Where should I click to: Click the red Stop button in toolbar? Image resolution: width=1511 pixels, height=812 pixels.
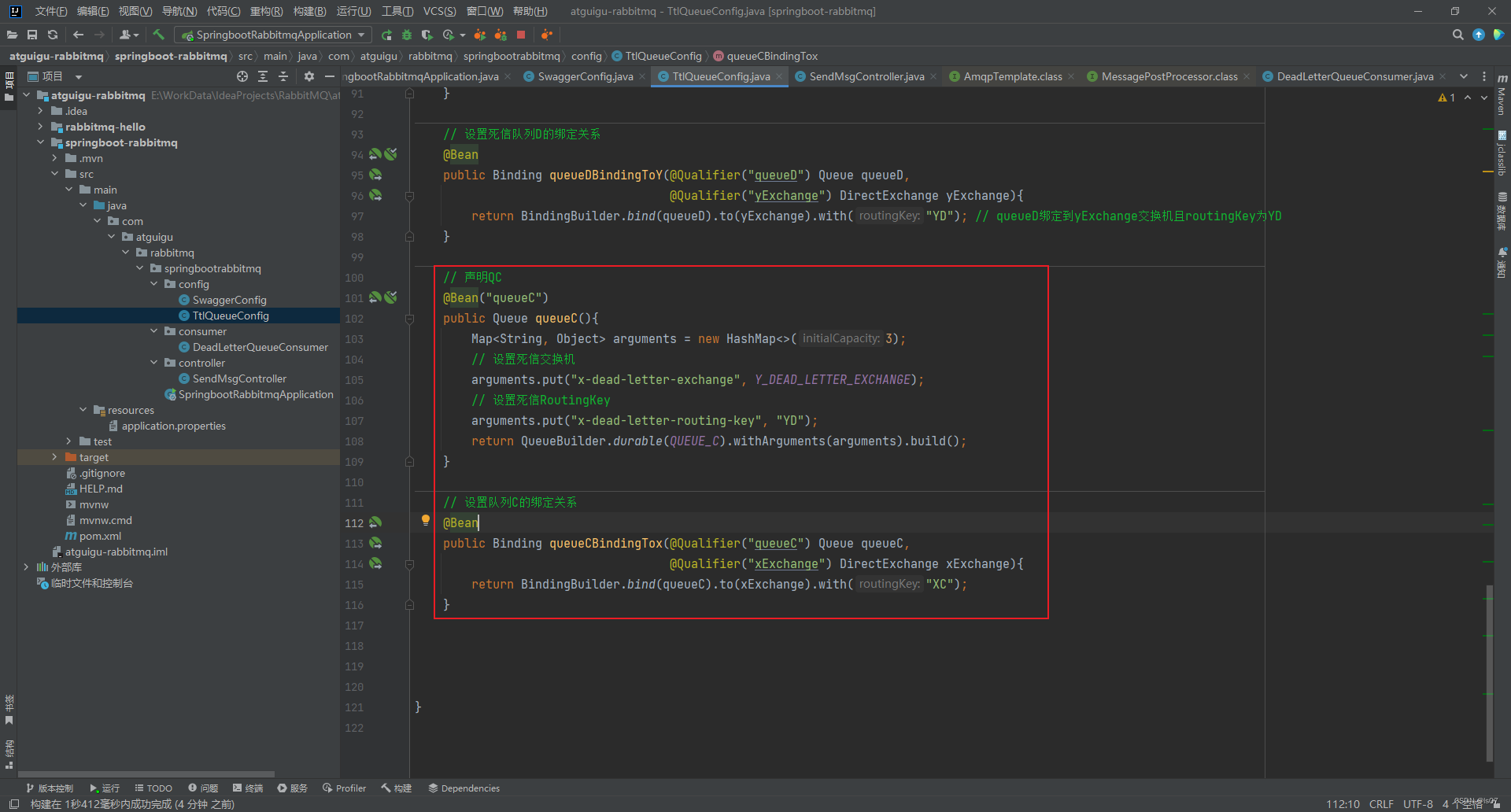[521, 35]
